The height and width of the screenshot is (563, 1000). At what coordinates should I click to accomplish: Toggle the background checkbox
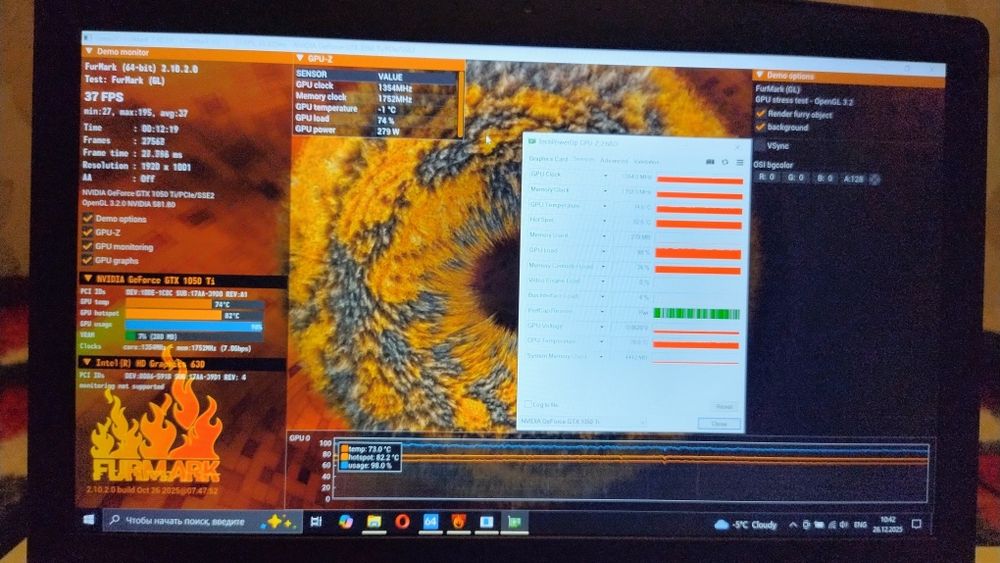[760, 127]
